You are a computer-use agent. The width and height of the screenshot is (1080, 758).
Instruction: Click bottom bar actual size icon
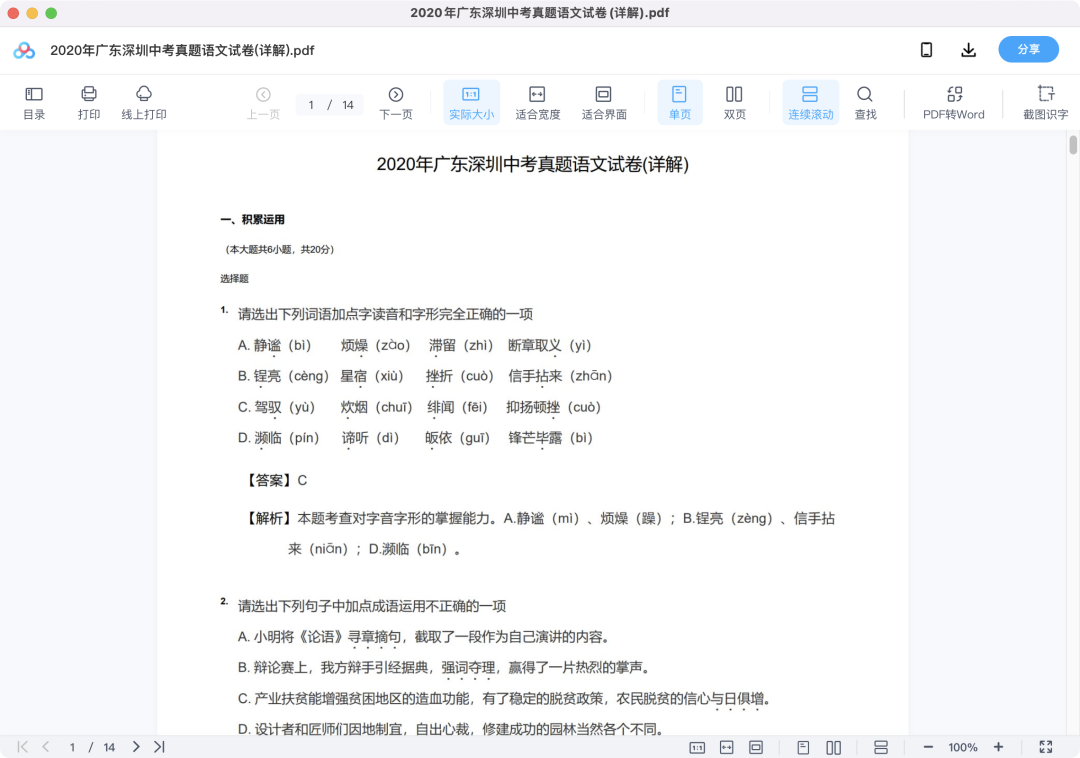[x=697, y=748]
